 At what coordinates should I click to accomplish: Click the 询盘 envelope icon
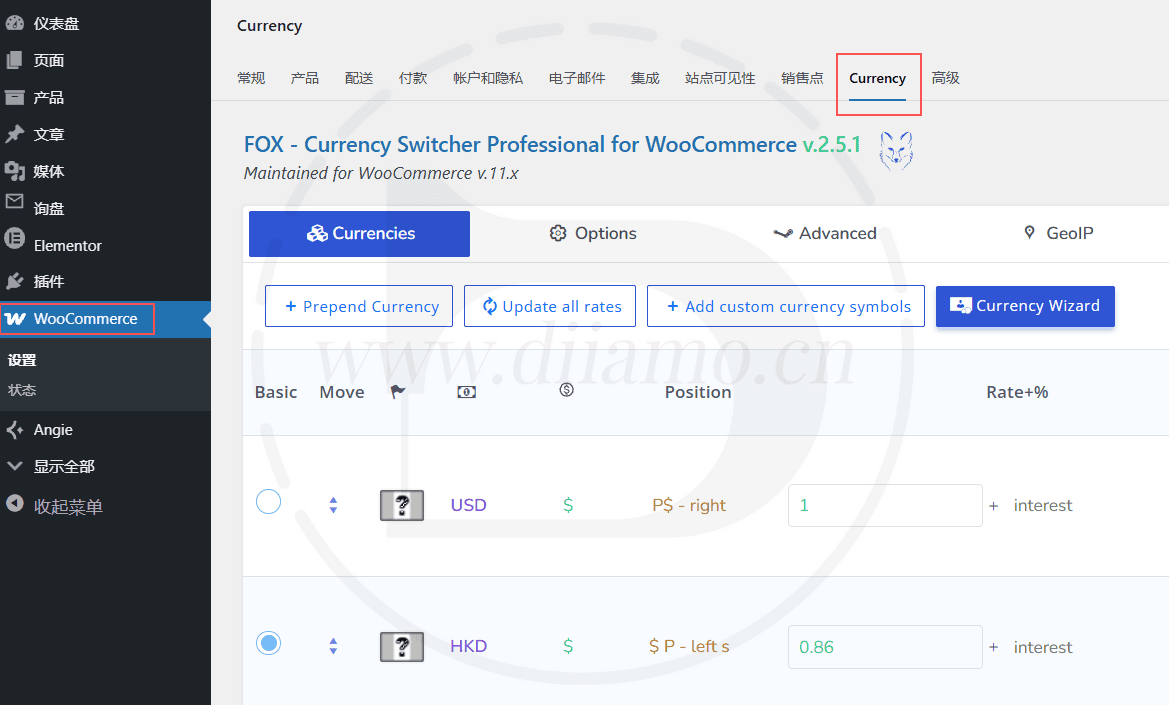(x=14, y=201)
